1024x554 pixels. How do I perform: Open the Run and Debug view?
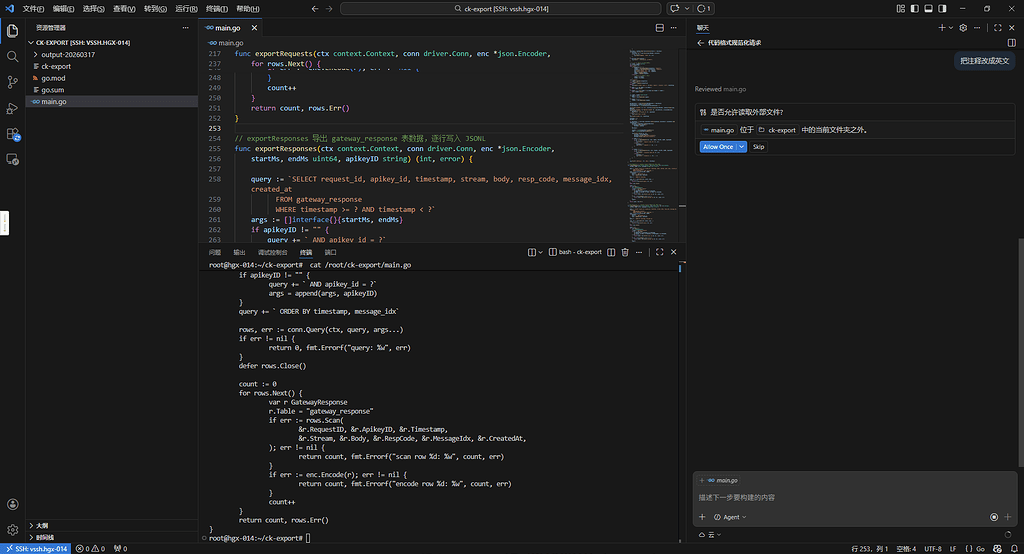(12, 108)
